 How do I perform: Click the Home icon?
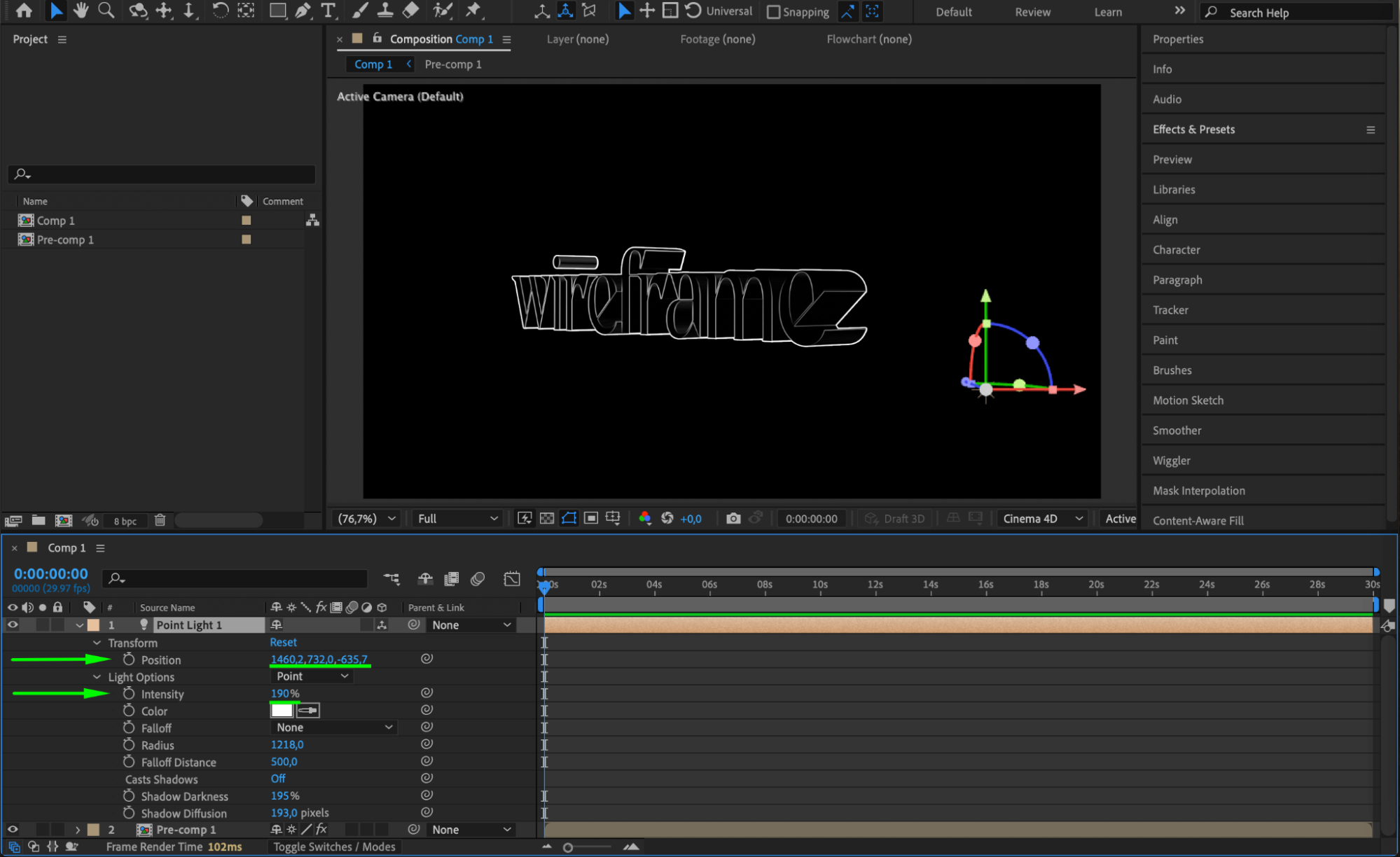click(24, 11)
